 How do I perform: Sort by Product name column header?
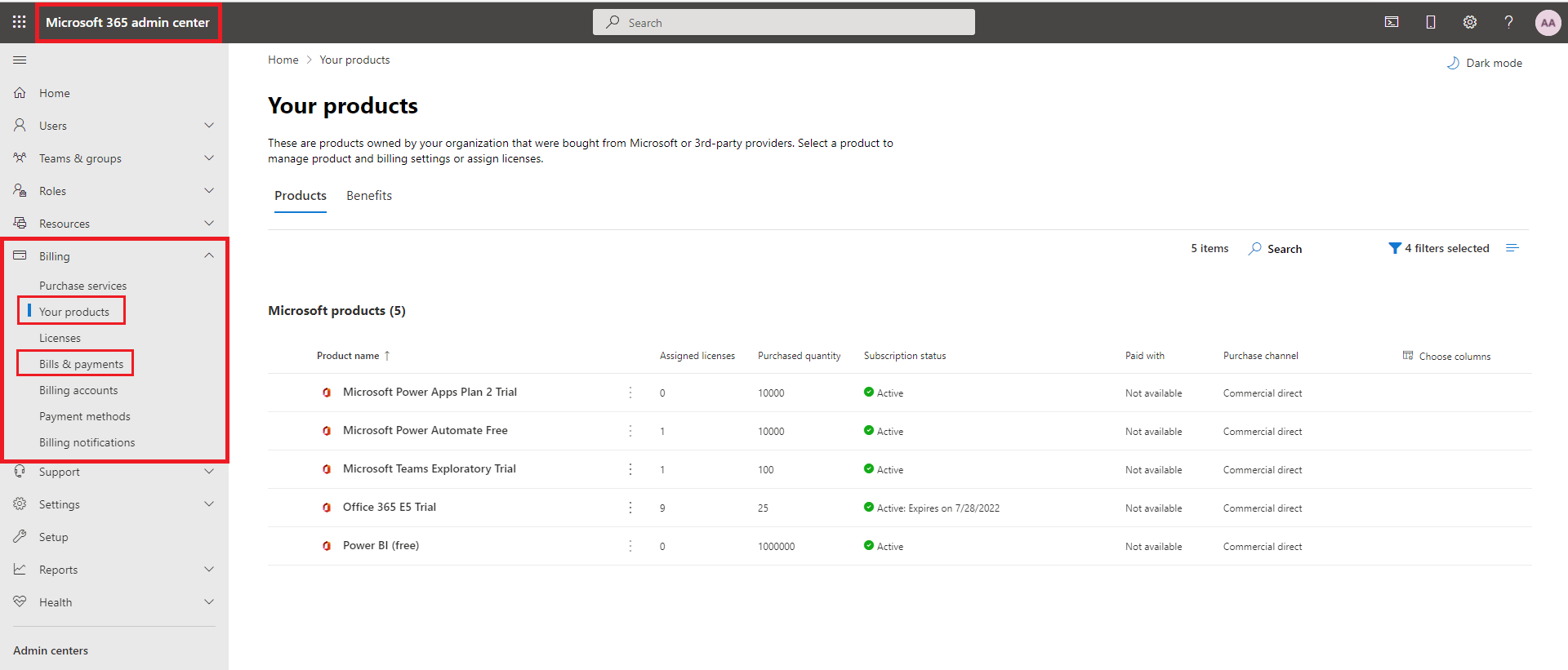coord(354,356)
